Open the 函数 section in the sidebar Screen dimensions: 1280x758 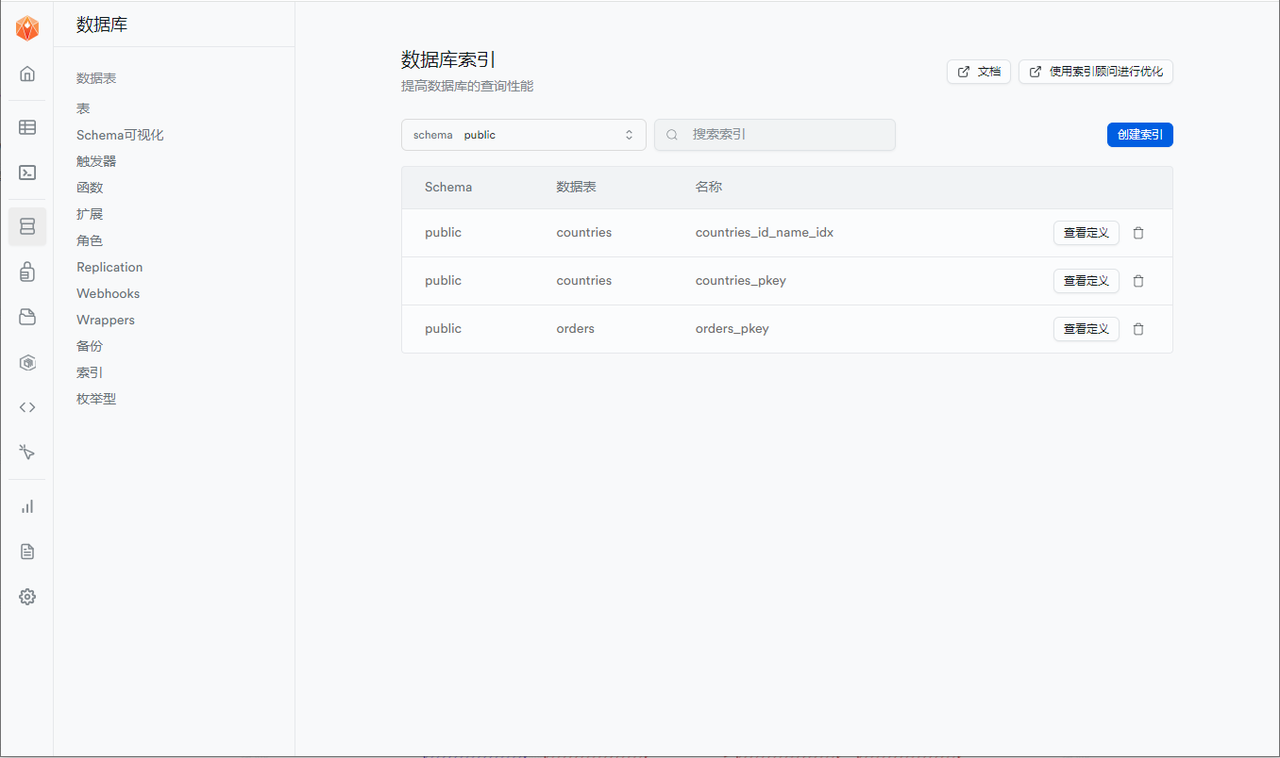89,187
